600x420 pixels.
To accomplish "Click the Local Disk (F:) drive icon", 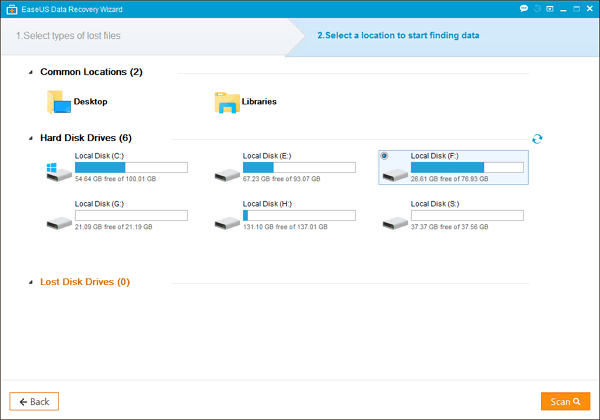I will (x=395, y=175).
